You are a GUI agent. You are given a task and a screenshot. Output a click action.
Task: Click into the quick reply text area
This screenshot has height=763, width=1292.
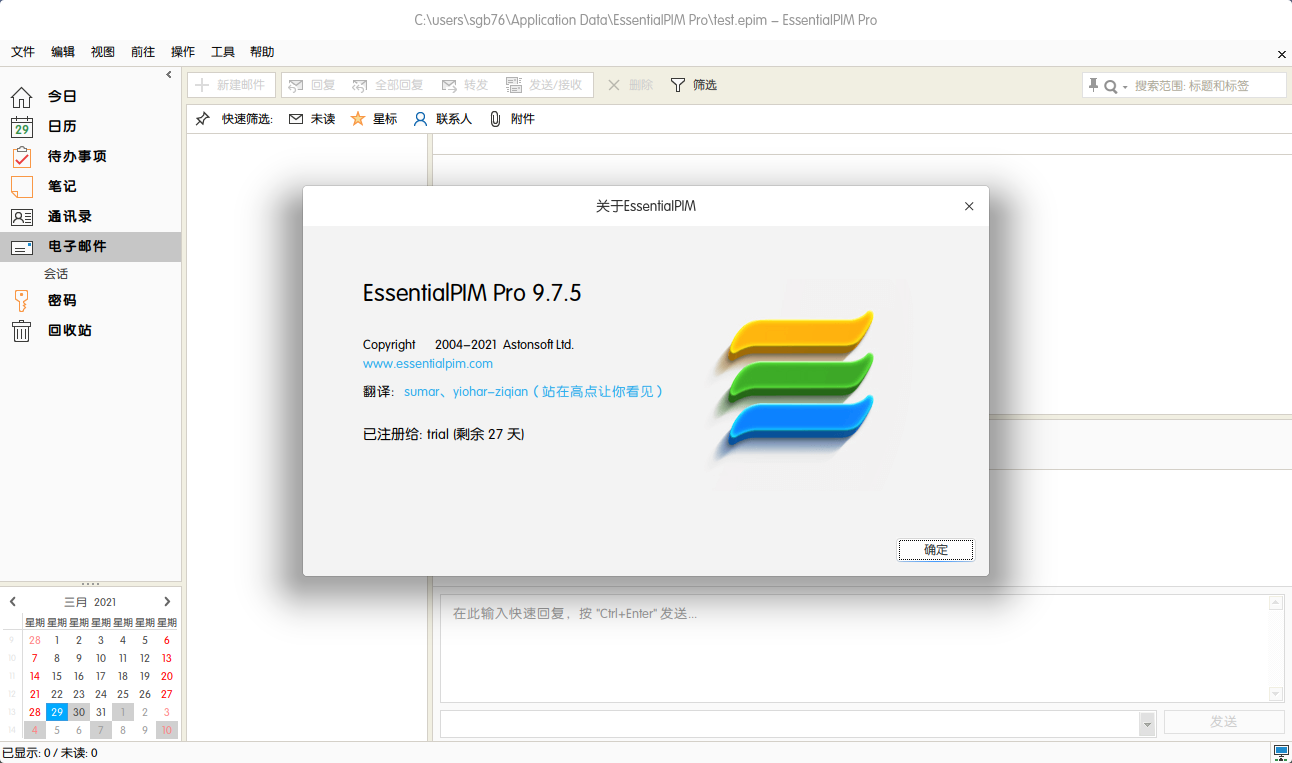(850, 650)
